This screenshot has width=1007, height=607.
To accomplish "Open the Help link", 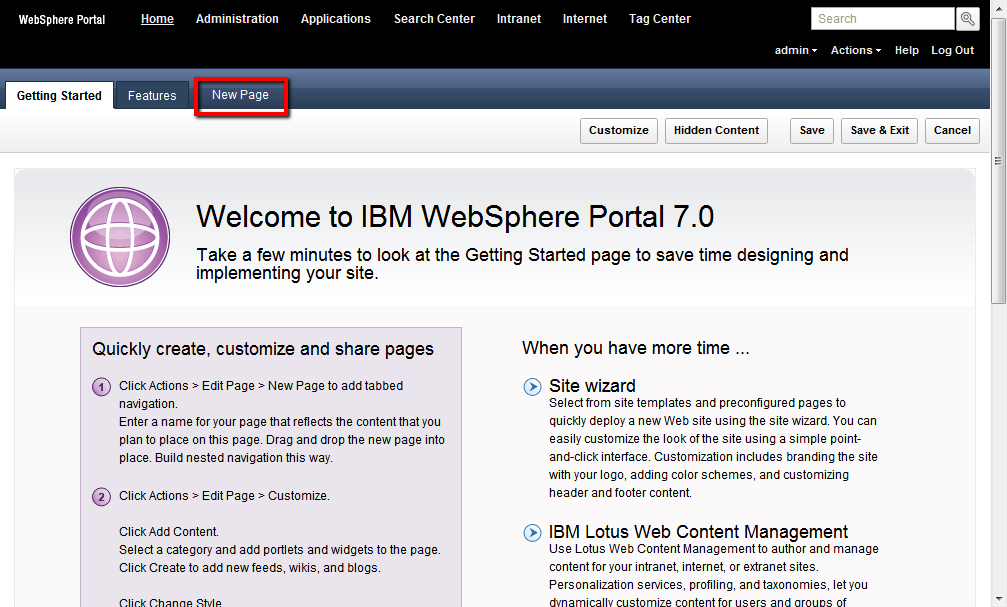I will [907, 50].
